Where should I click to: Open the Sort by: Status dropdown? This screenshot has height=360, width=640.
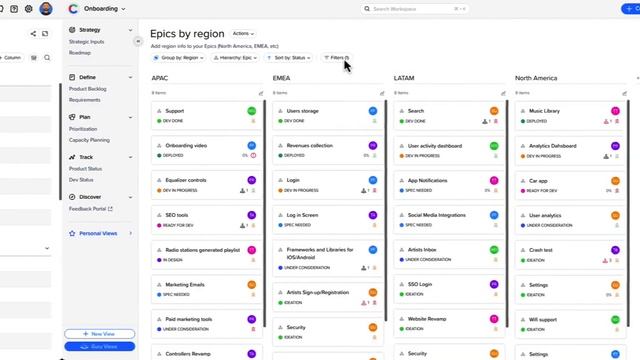click(x=289, y=58)
